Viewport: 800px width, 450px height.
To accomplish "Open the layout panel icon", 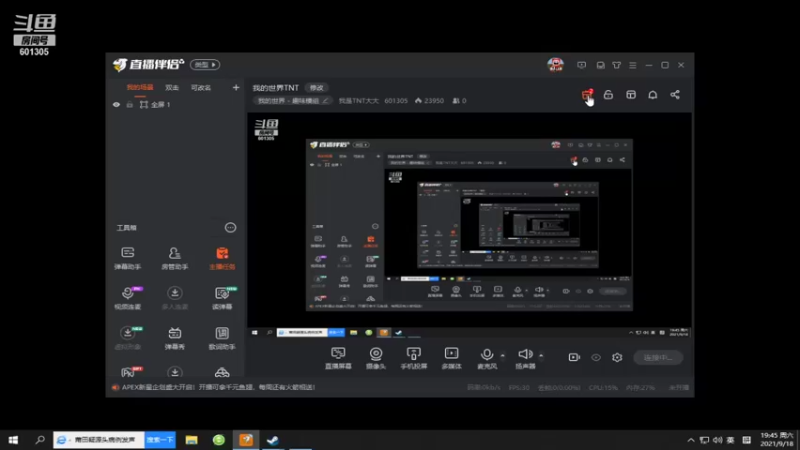I will tap(631, 95).
